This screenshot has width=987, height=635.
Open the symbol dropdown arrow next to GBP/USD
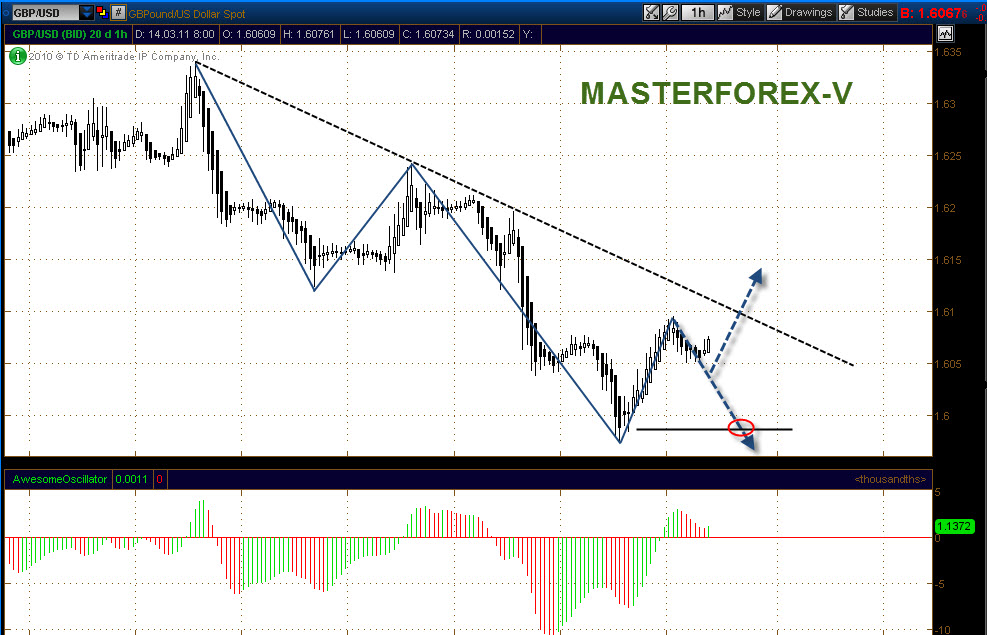coord(86,13)
